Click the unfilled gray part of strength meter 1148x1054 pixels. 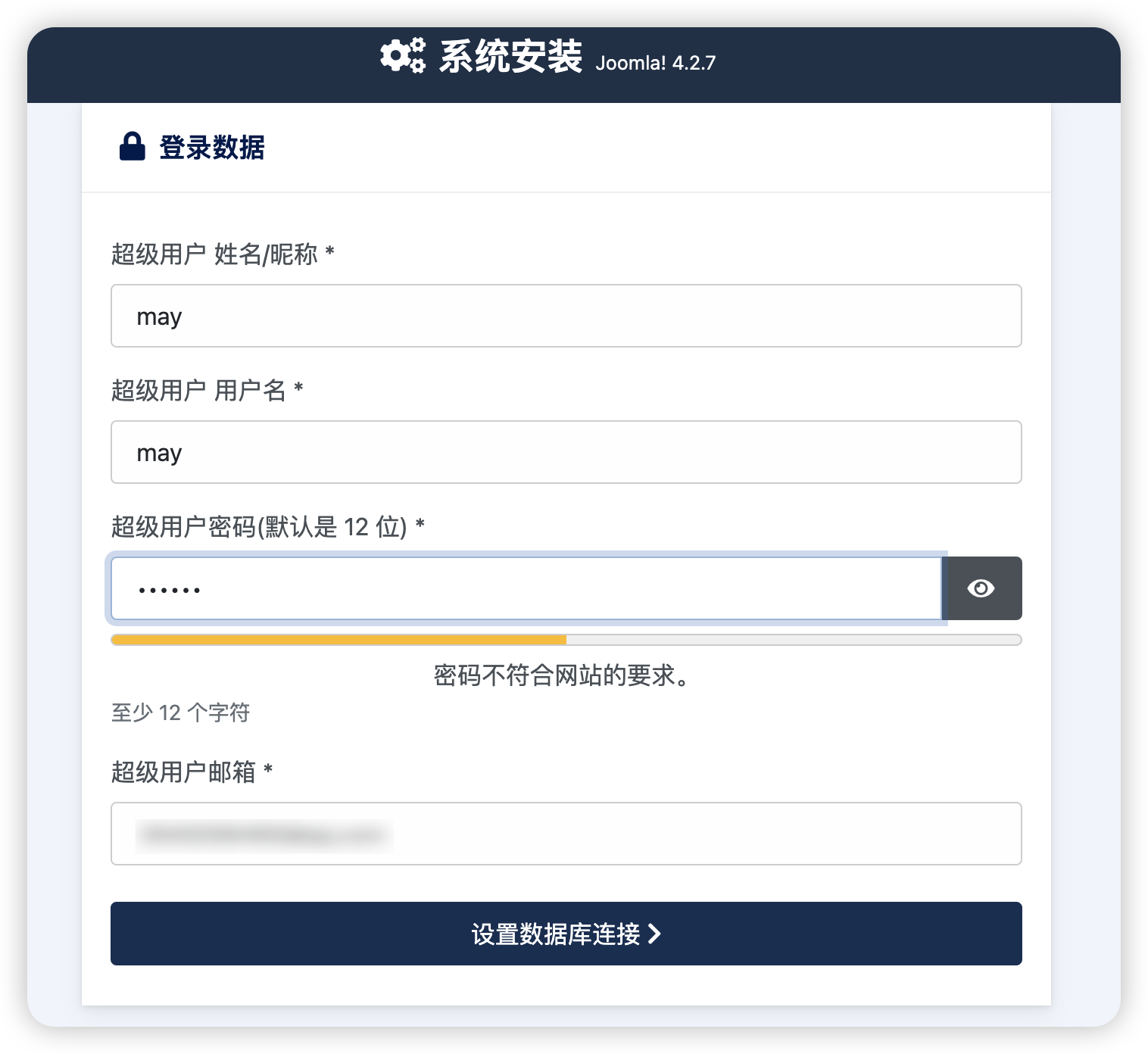click(794, 640)
